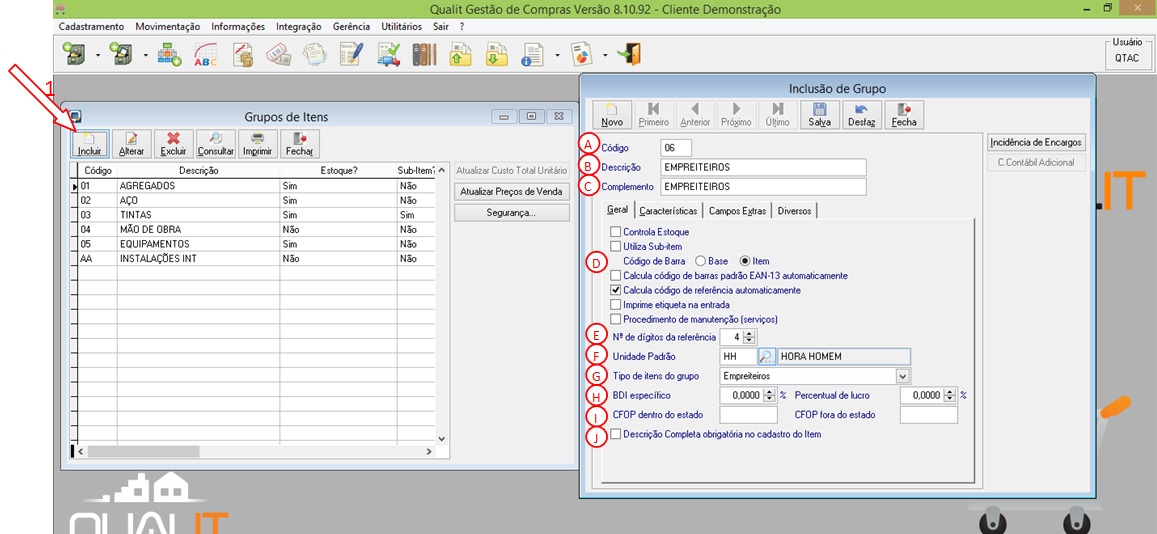Click the Imprimir printer button
This screenshot has width=1157, height=534.
click(258, 144)
